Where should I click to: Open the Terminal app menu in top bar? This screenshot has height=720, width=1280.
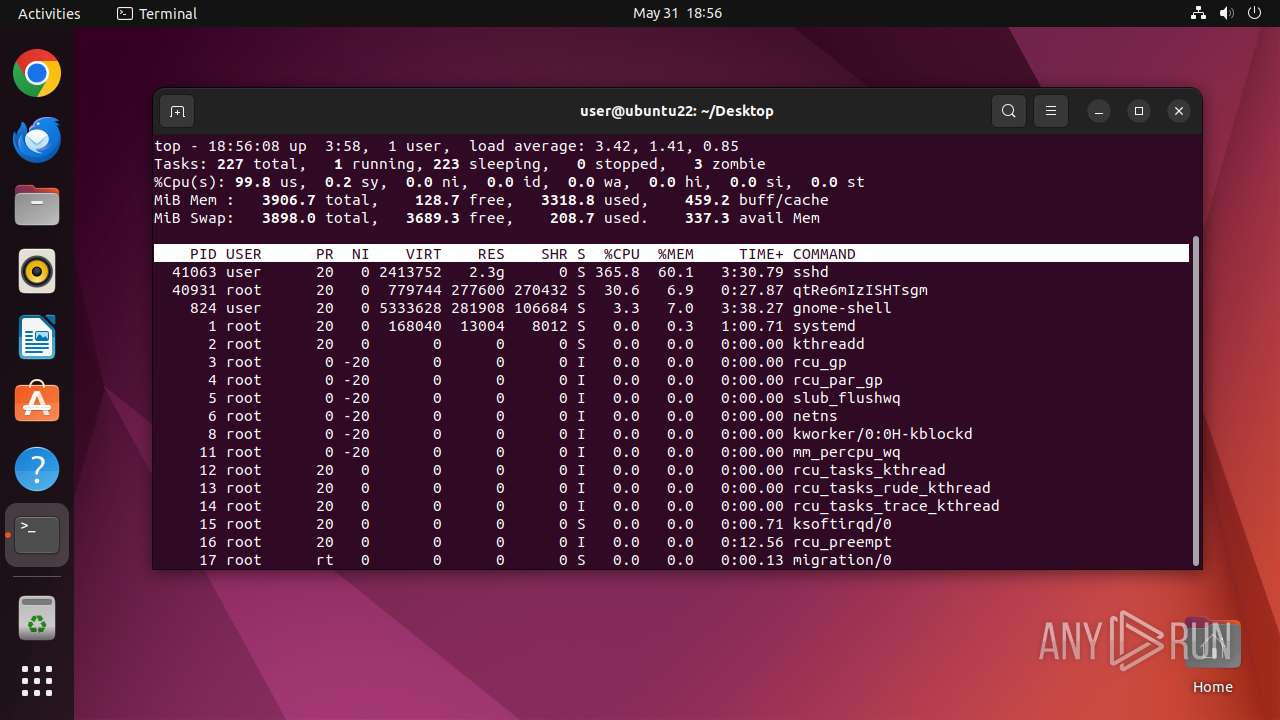(x=157, y=14)
